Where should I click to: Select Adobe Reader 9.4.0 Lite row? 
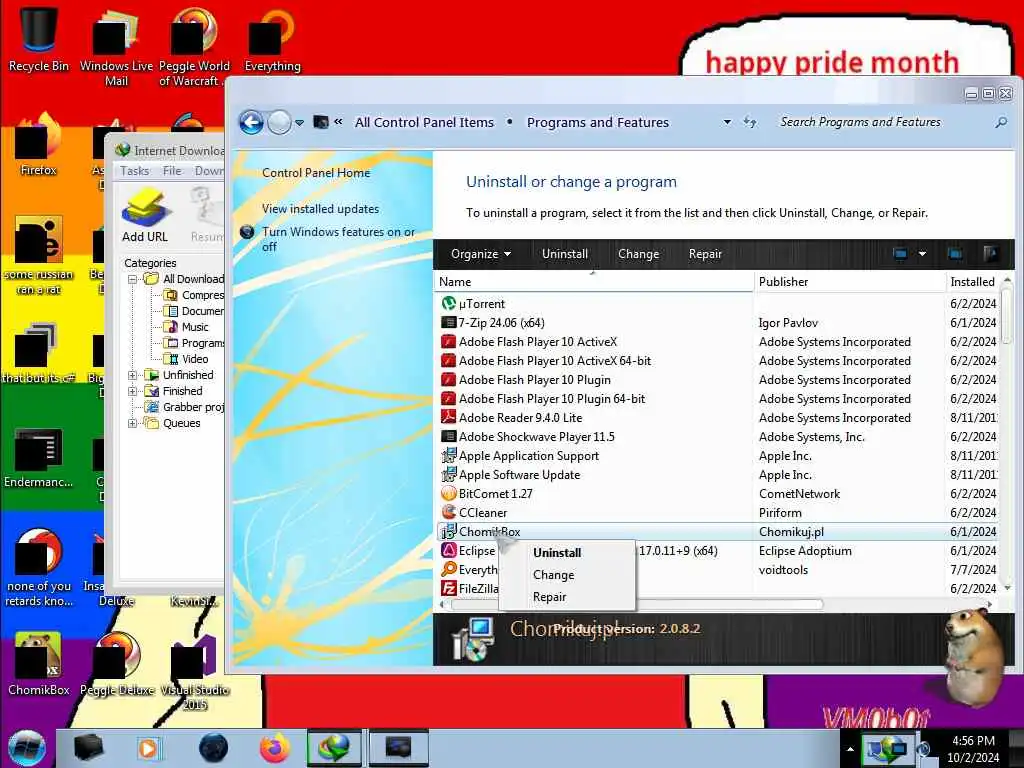click(x=718, y=418)
